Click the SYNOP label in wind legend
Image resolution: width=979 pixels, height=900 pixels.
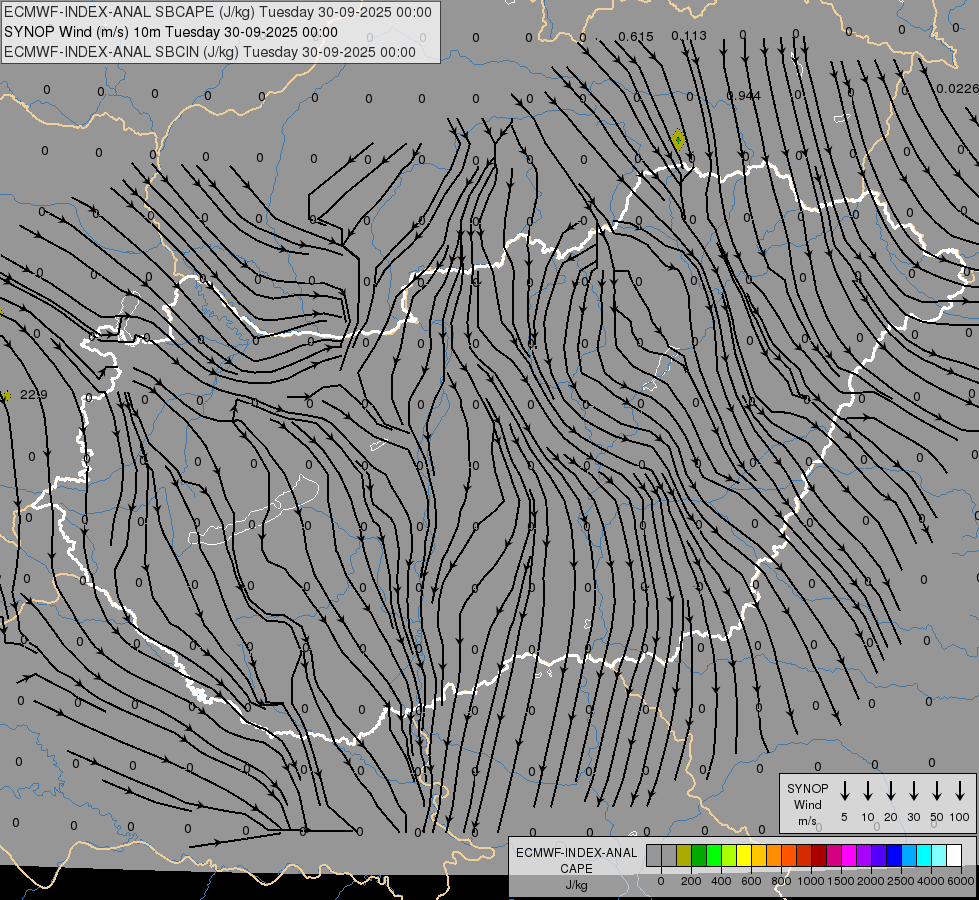(x=807, y=788)
